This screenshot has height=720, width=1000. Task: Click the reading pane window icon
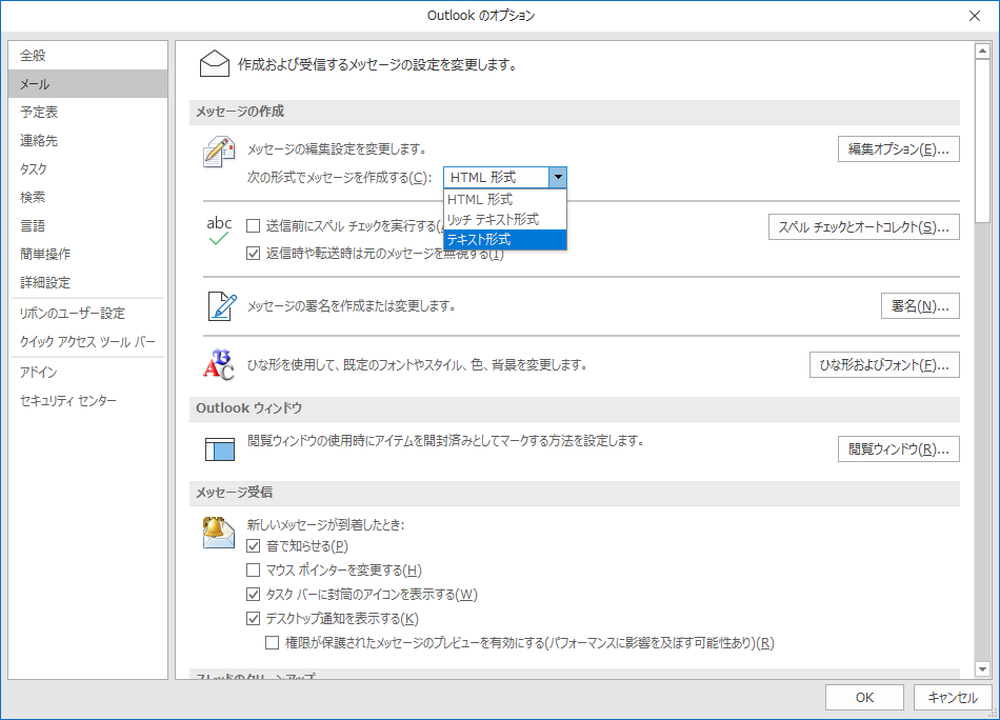click(218, 449)
